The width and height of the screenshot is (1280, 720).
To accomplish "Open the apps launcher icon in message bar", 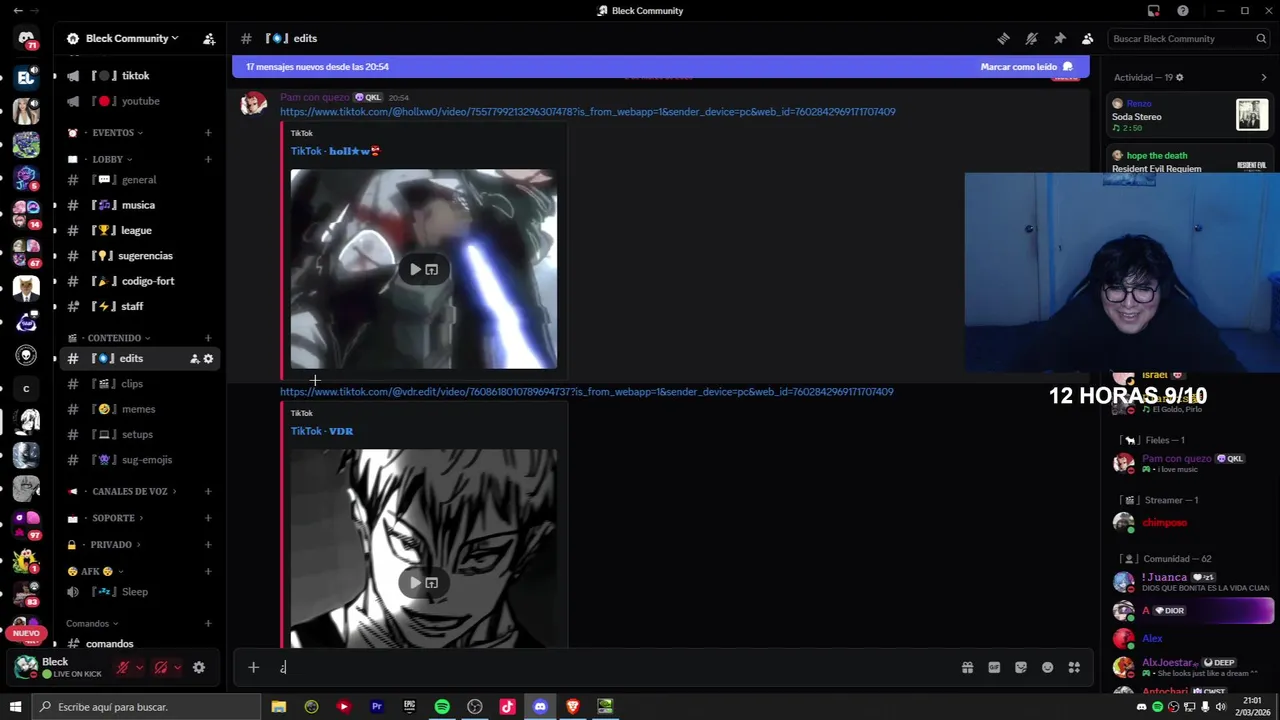I will tap(1074, 668).
